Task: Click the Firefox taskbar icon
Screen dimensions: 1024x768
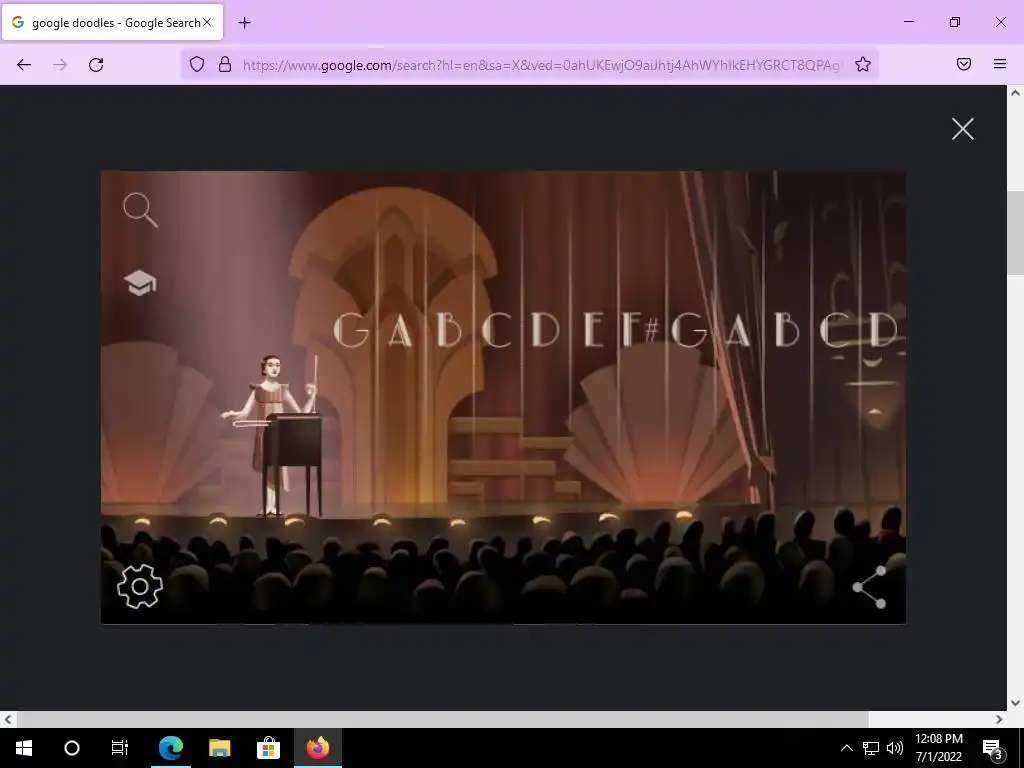Action: 317,748
